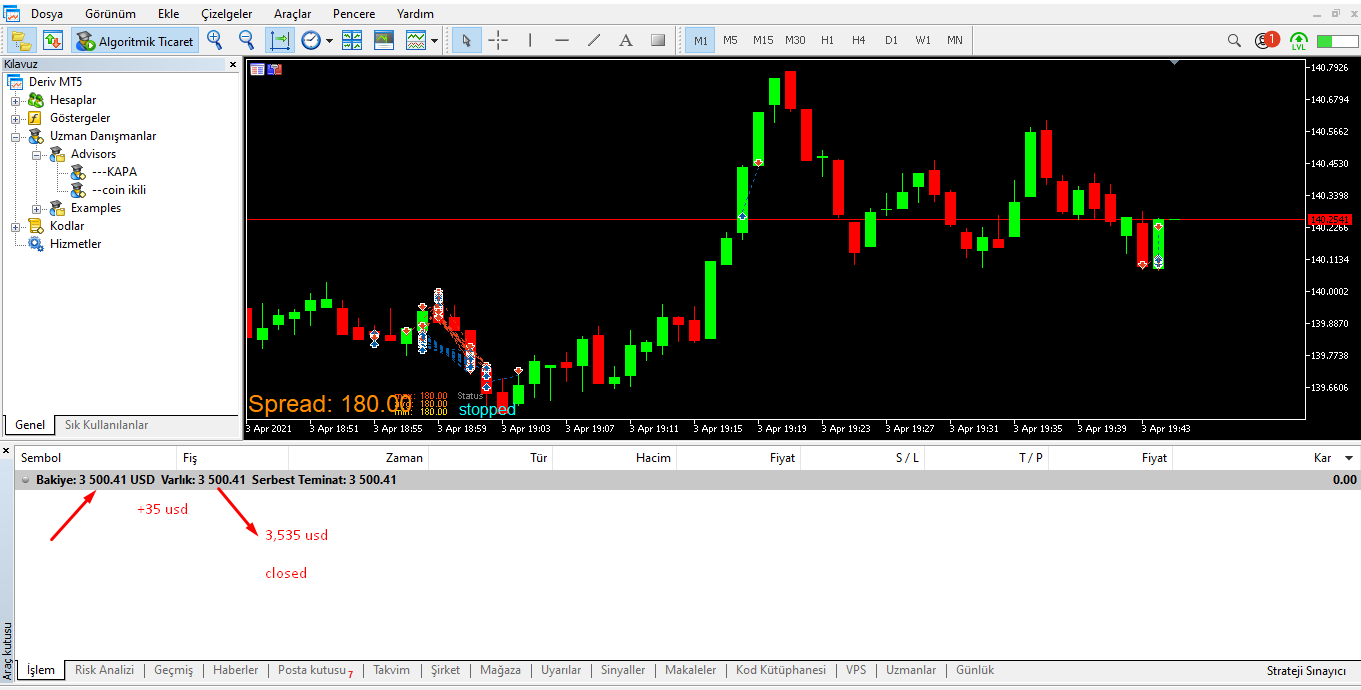Viewport: 1361px width, 690px height.
Task: Open the Dosya menu
Action: 47,14
